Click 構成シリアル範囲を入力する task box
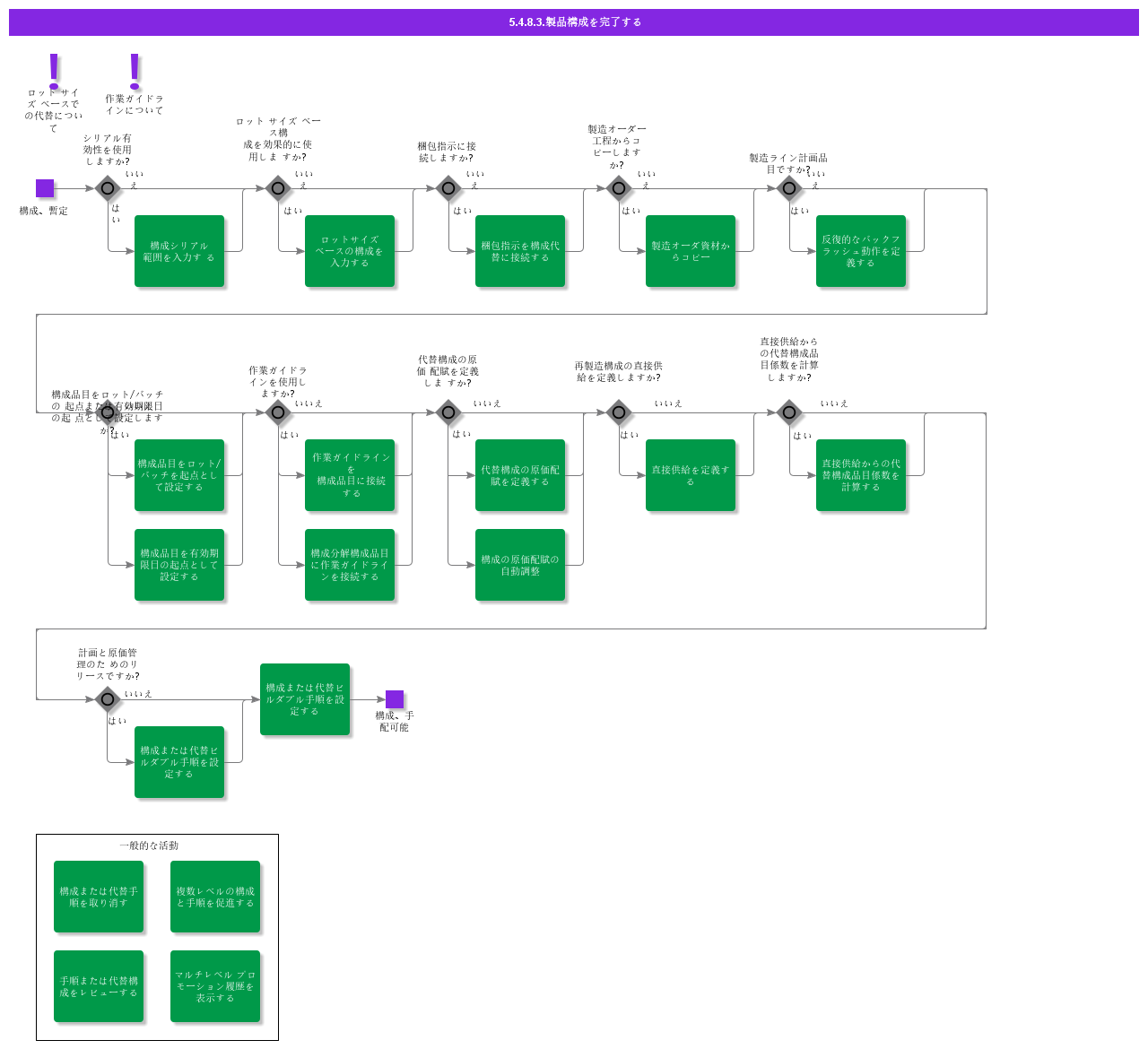The width and height of the screenshot is (1148, 1049). click(179, 252)
